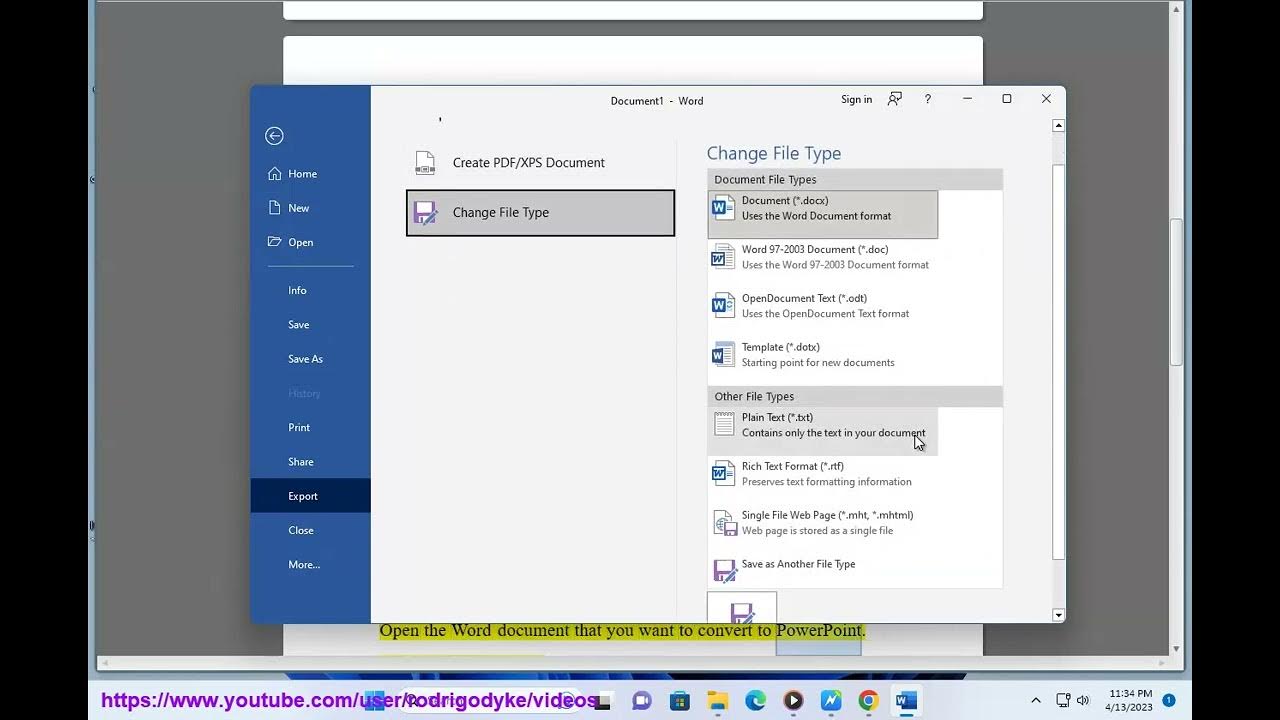Image resolution: width=1280 pixels, height=720 pixels.
Task: Click Sign in in title bar
Action: (856, 99)
